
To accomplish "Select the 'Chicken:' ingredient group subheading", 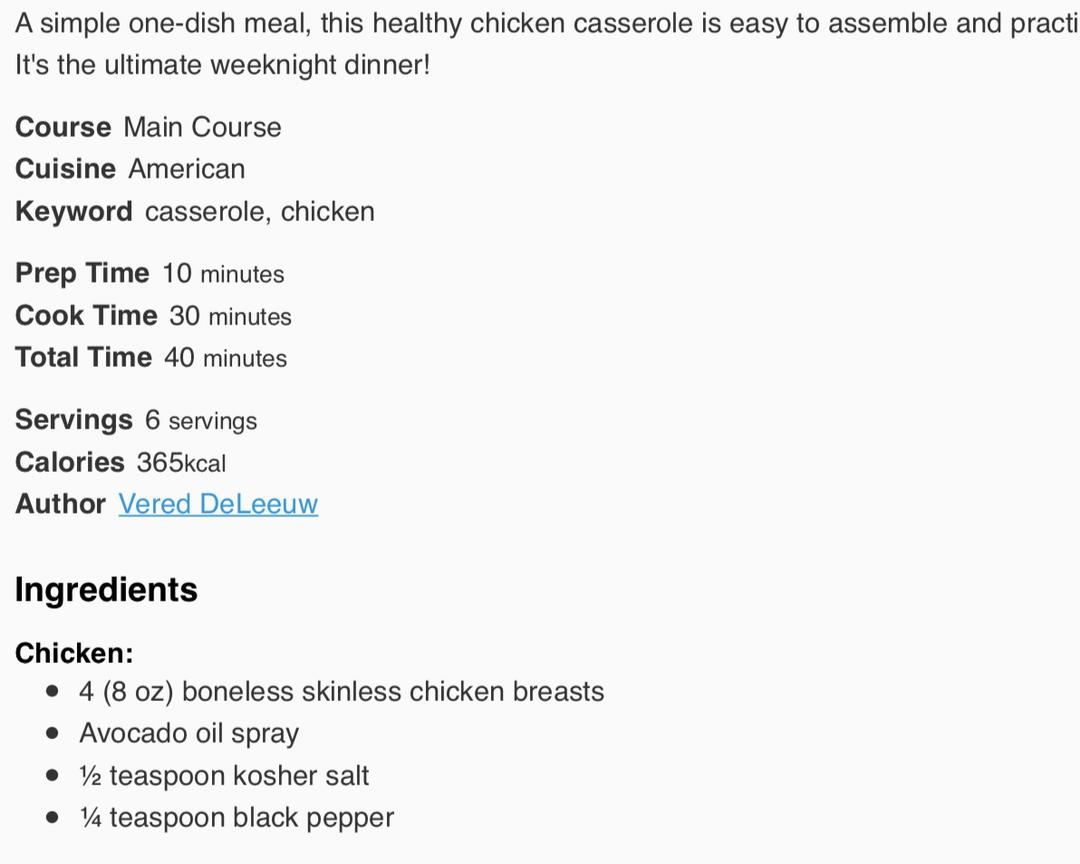I will [x=74, y=653].
